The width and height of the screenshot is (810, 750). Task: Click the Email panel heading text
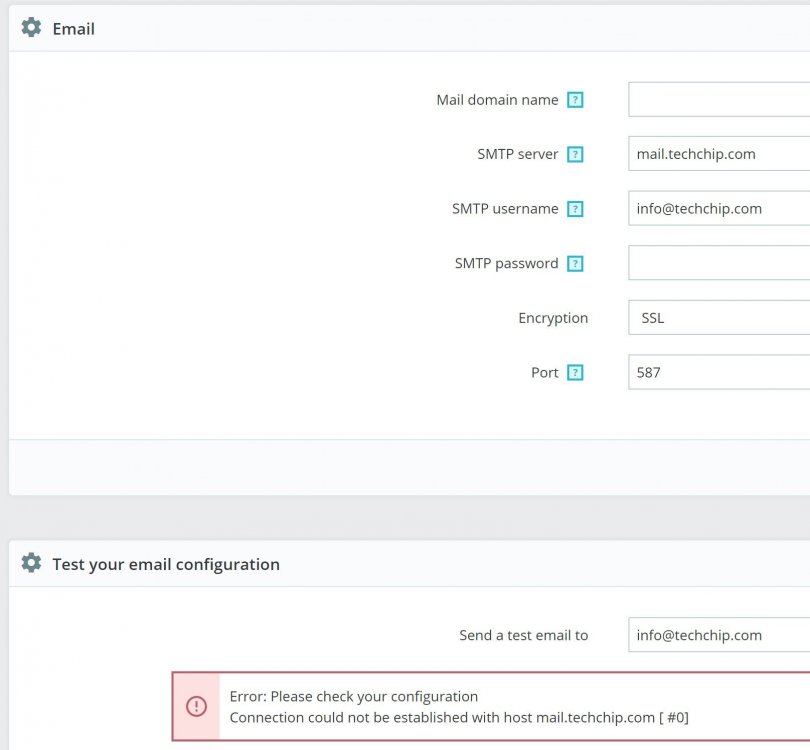pyautogui.click(x=74, y=29)
